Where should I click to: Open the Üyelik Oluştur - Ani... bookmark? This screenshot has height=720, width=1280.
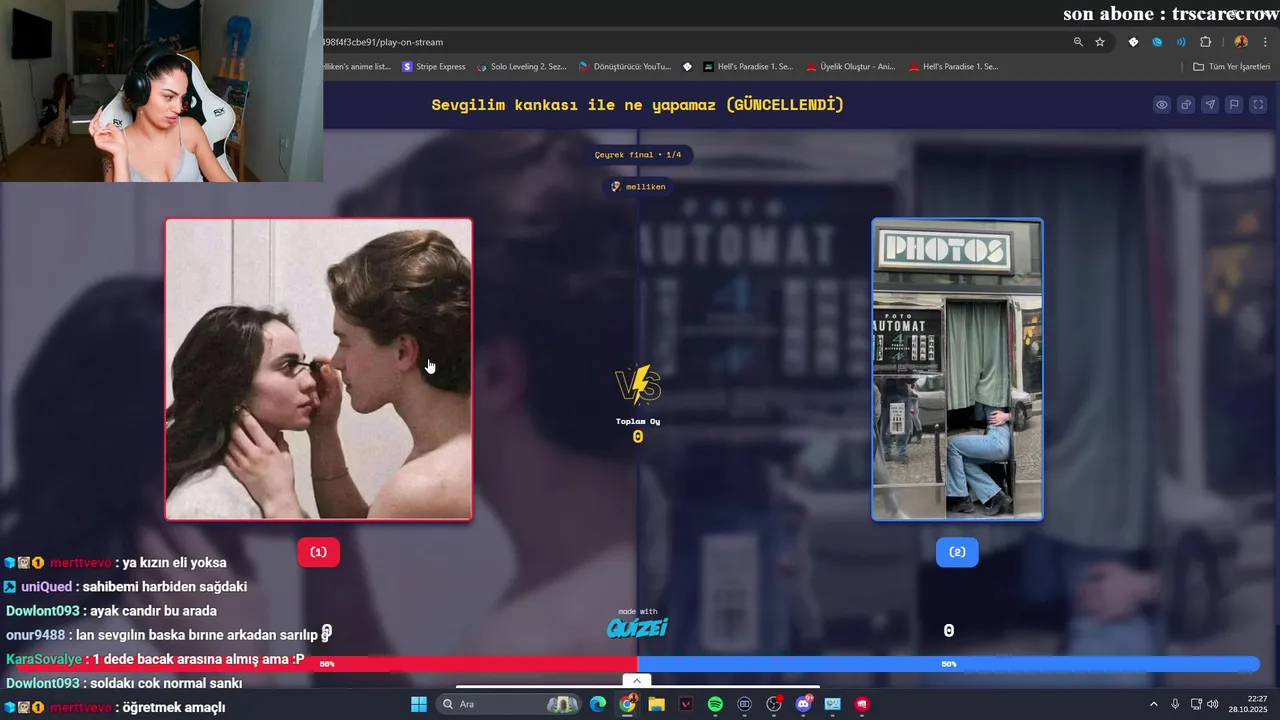(x=850, y=67)
